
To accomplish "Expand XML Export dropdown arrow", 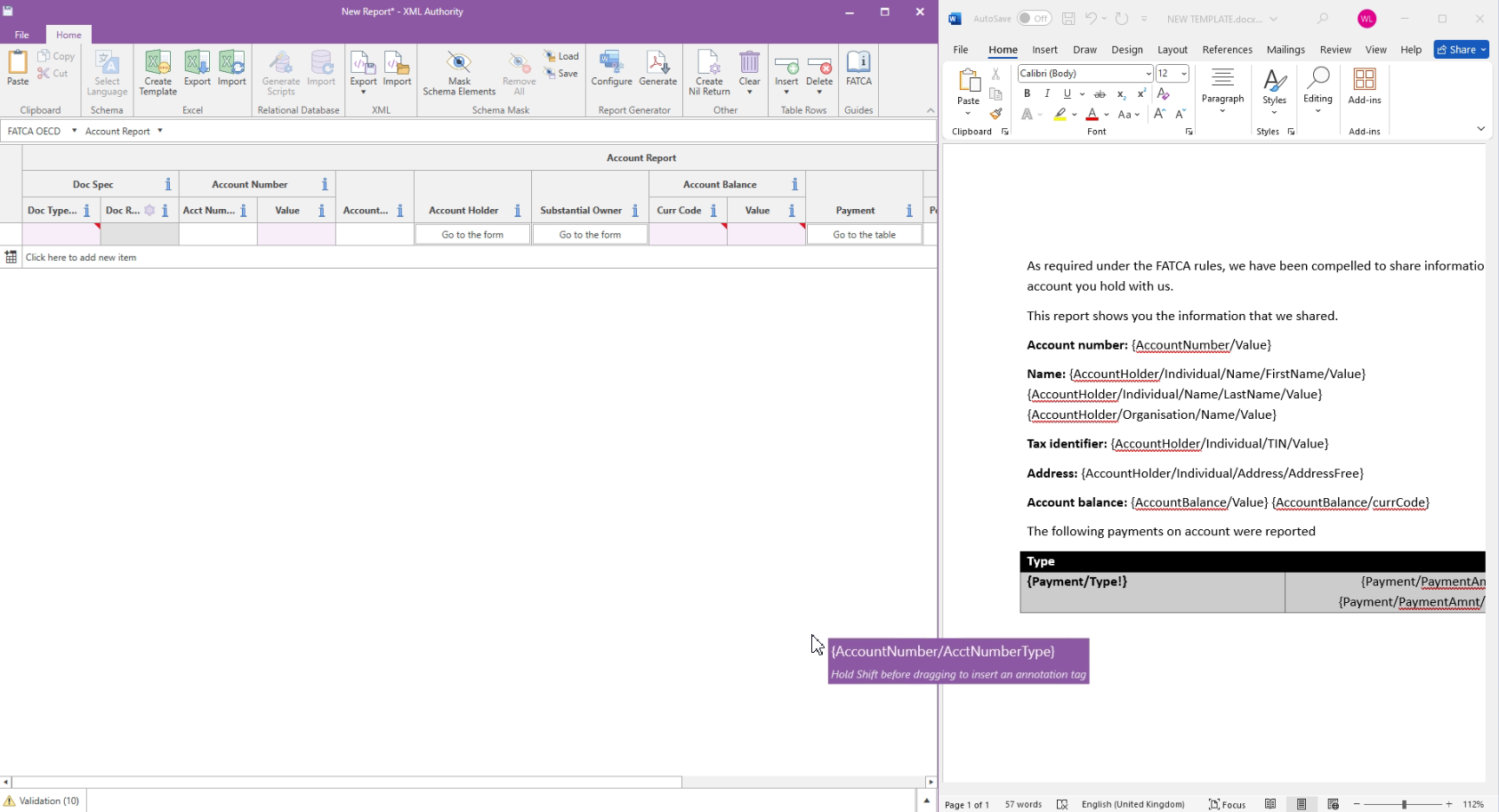I will point(363,92).
